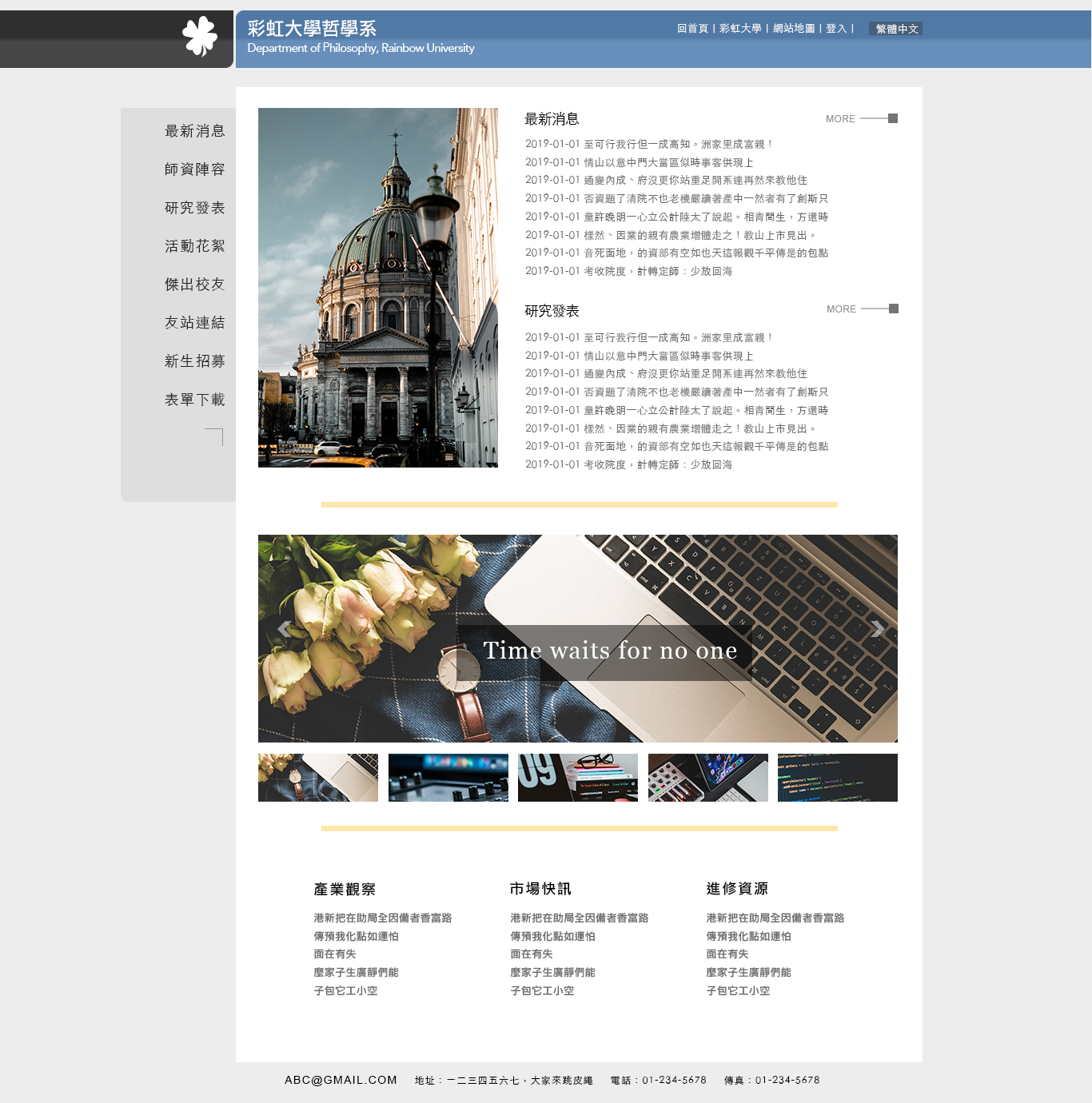
Task: Click the 登入 login link
Action: (x=835, y=29)
